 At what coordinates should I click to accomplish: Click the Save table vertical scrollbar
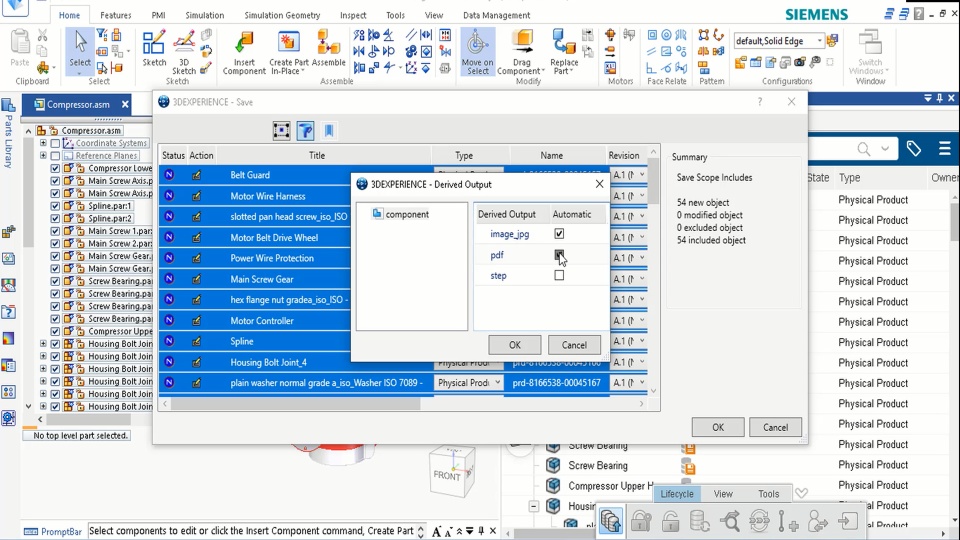653,181
